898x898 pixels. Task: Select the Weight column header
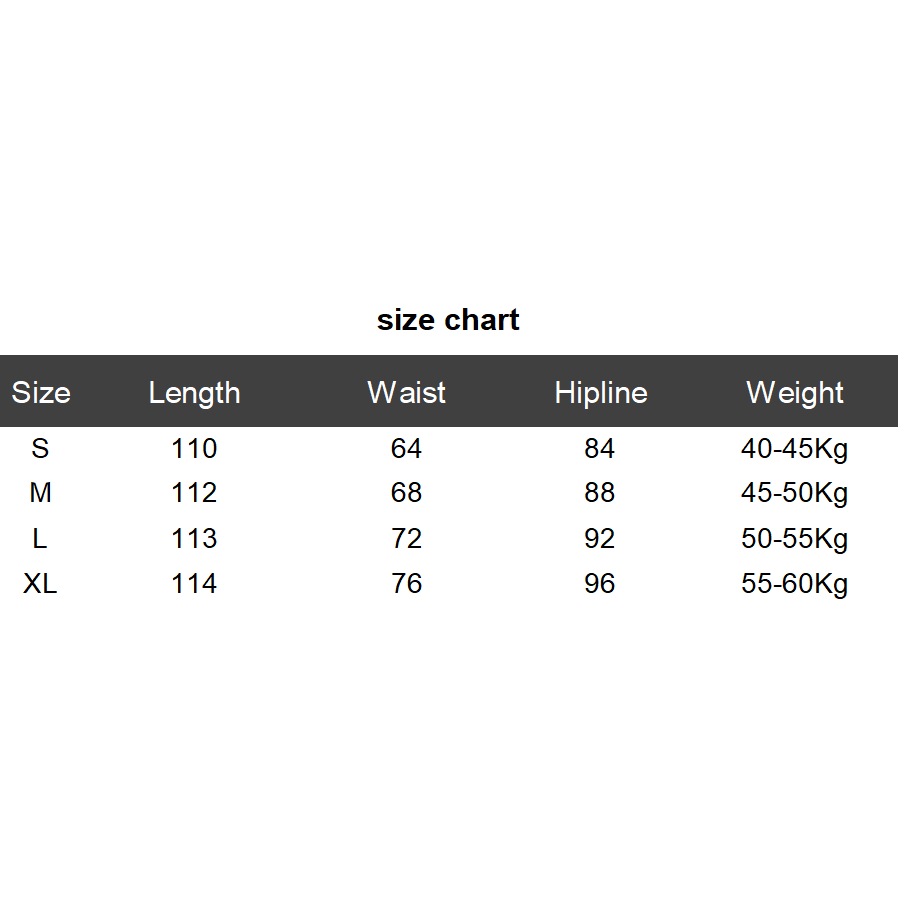tap(795, 392)
